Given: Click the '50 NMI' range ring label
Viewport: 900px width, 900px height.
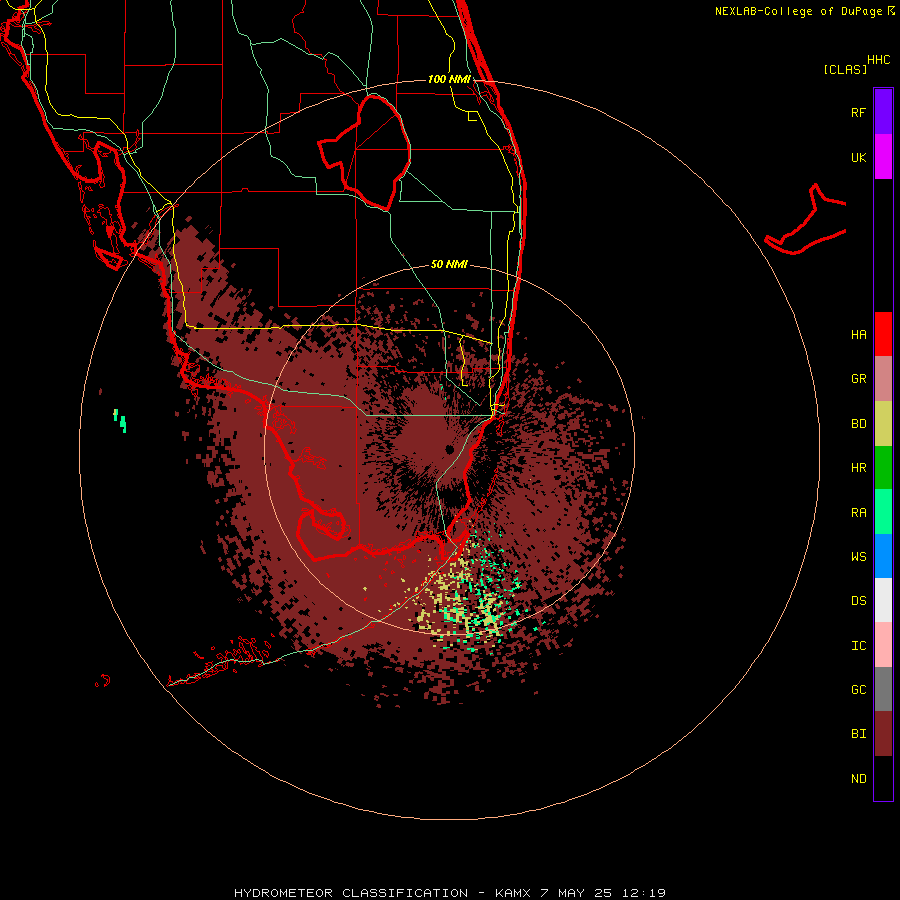Looking at the screenshot, I should click(x=449, y=264).
